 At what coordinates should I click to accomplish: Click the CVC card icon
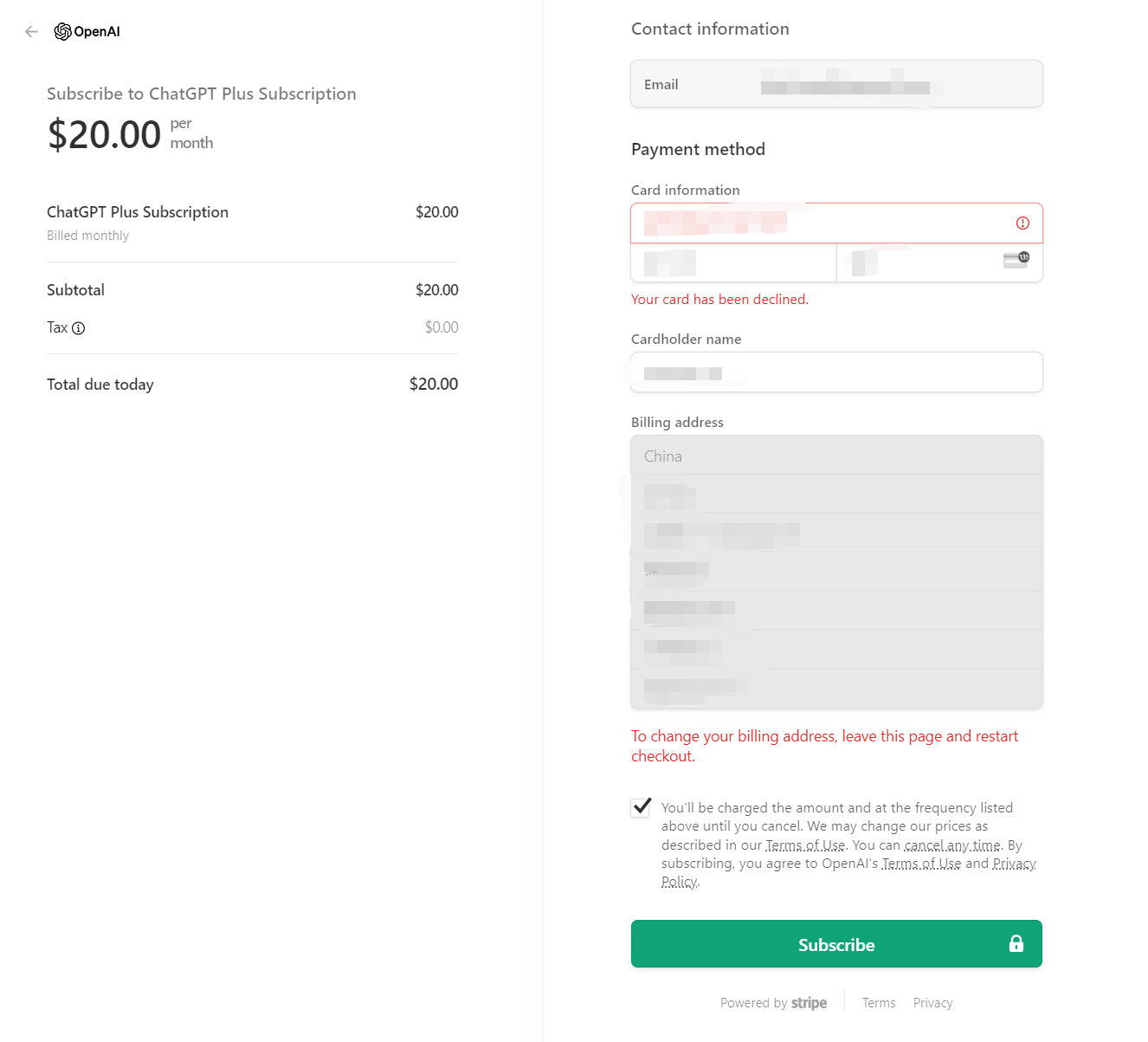point(1016,260)
